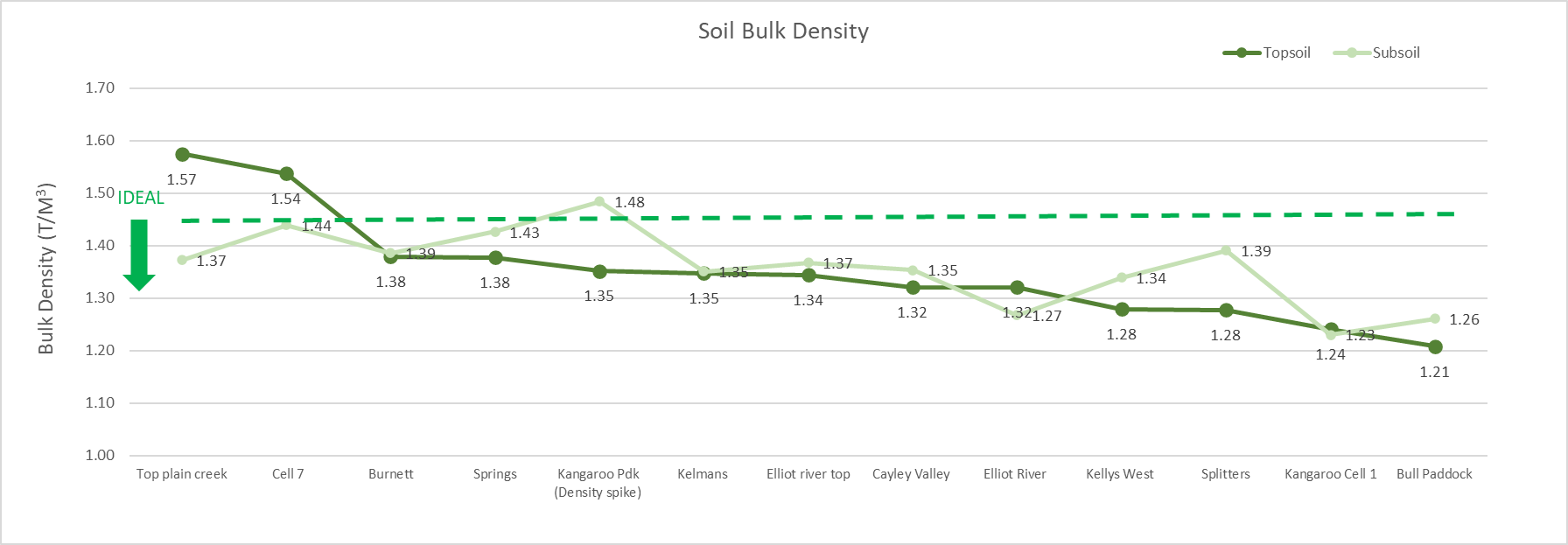This screenshot has width=1568, height=545.
Task: Click the 1.57 data label
Action: click(181, 180)
